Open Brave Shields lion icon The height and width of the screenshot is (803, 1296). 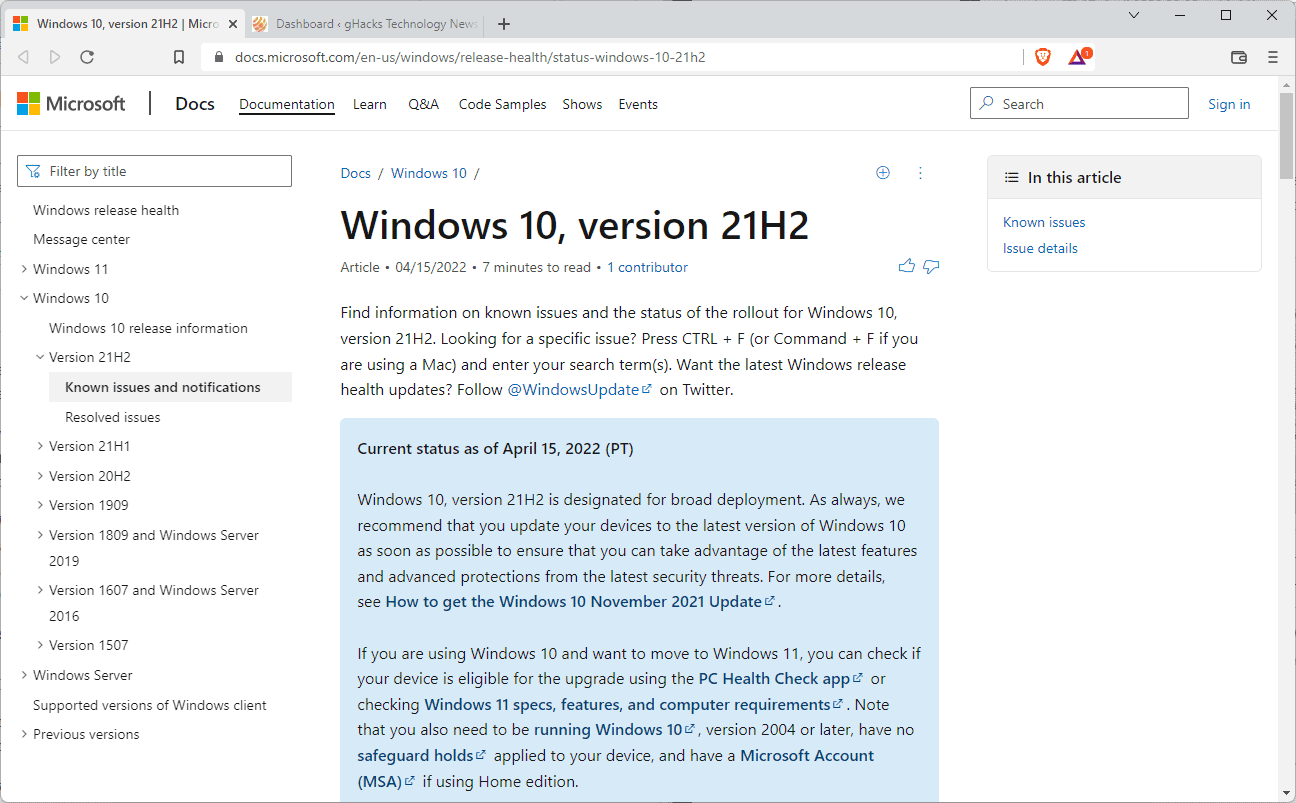(1042, 57)
